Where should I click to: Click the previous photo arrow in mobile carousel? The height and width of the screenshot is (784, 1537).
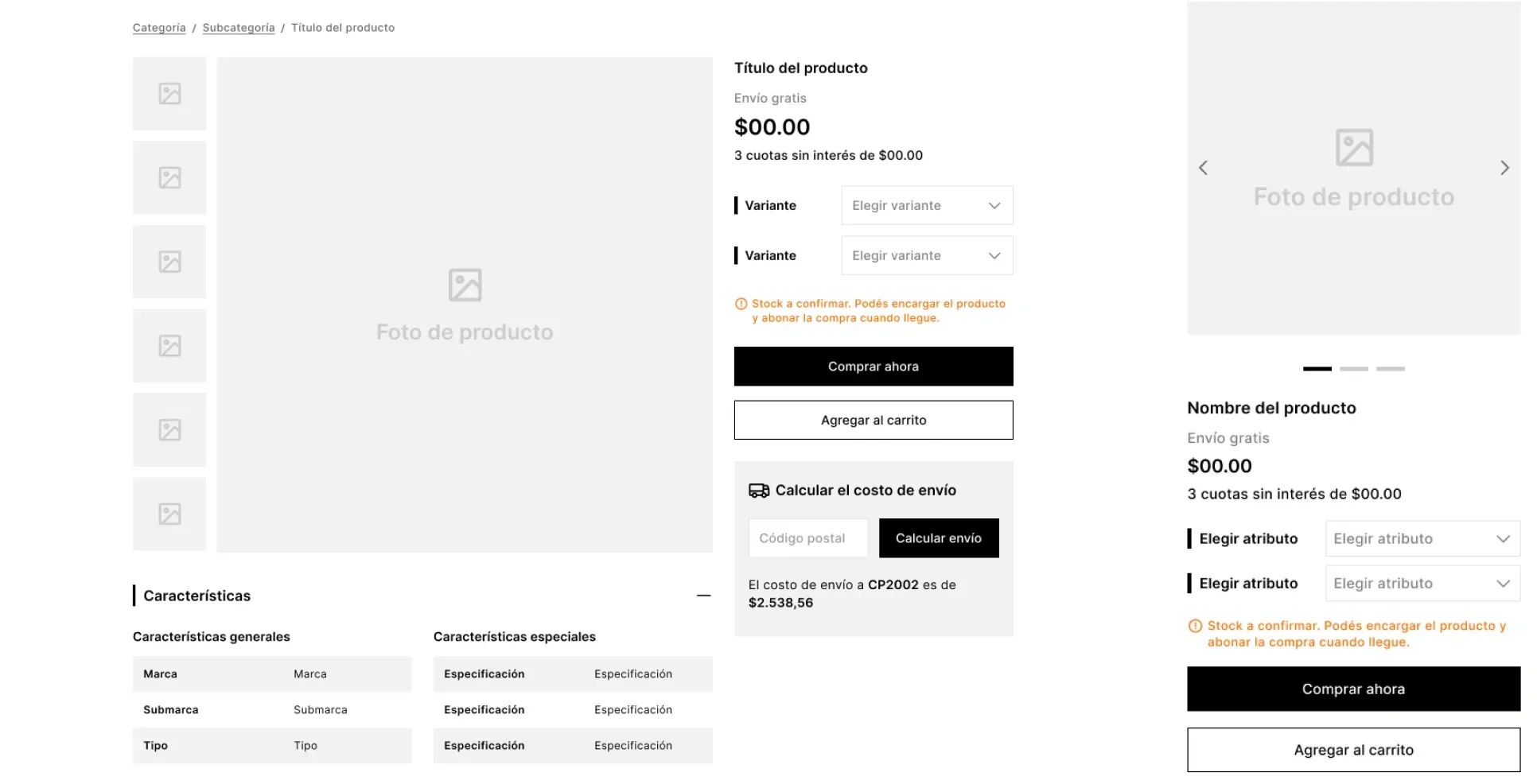1203,168
